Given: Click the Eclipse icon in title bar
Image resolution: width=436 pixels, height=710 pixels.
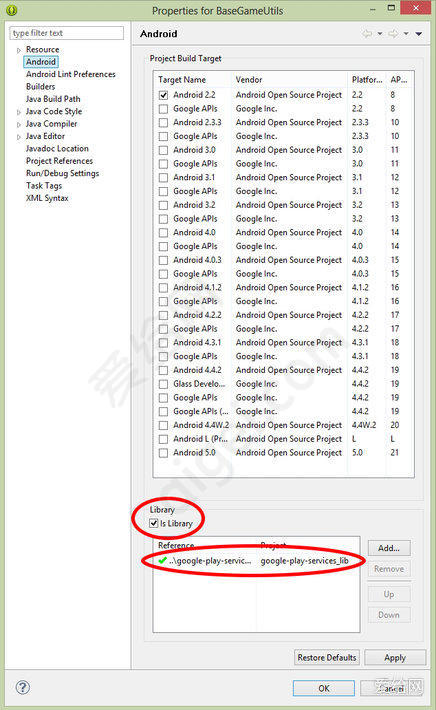Looking at the screenshot, I should (12, 10).
